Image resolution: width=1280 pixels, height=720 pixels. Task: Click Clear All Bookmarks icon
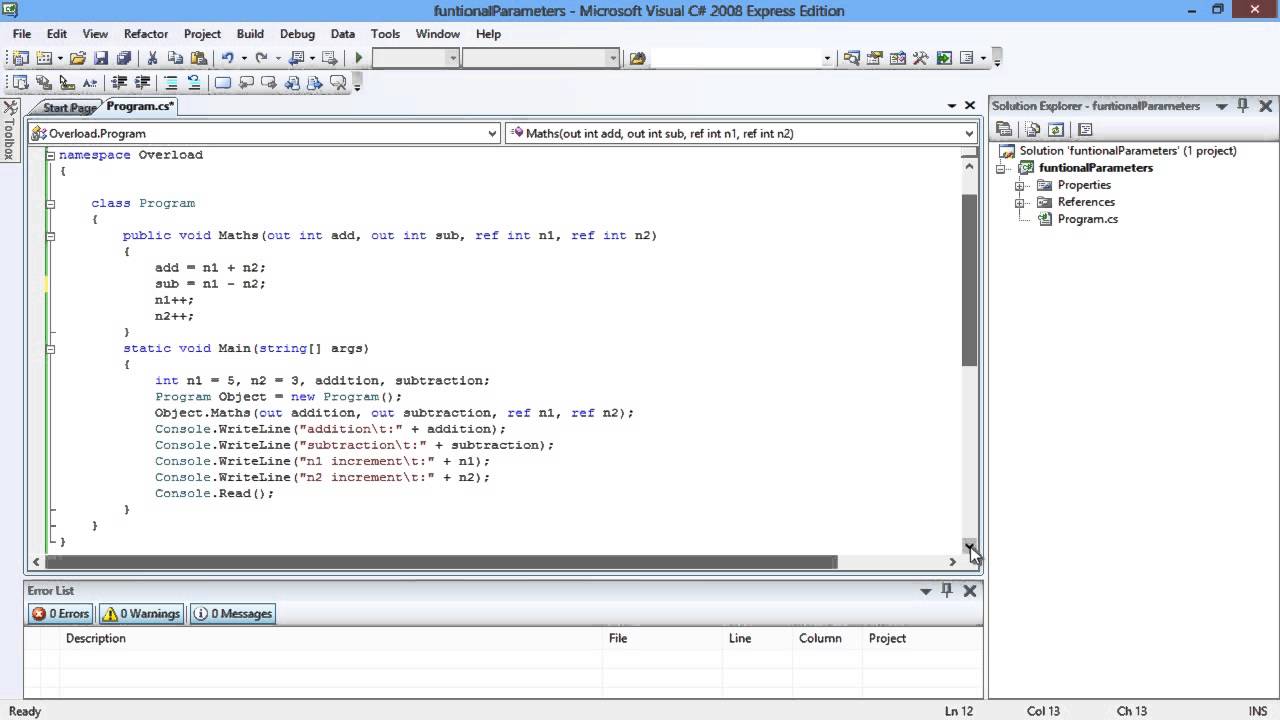(337, 83)
